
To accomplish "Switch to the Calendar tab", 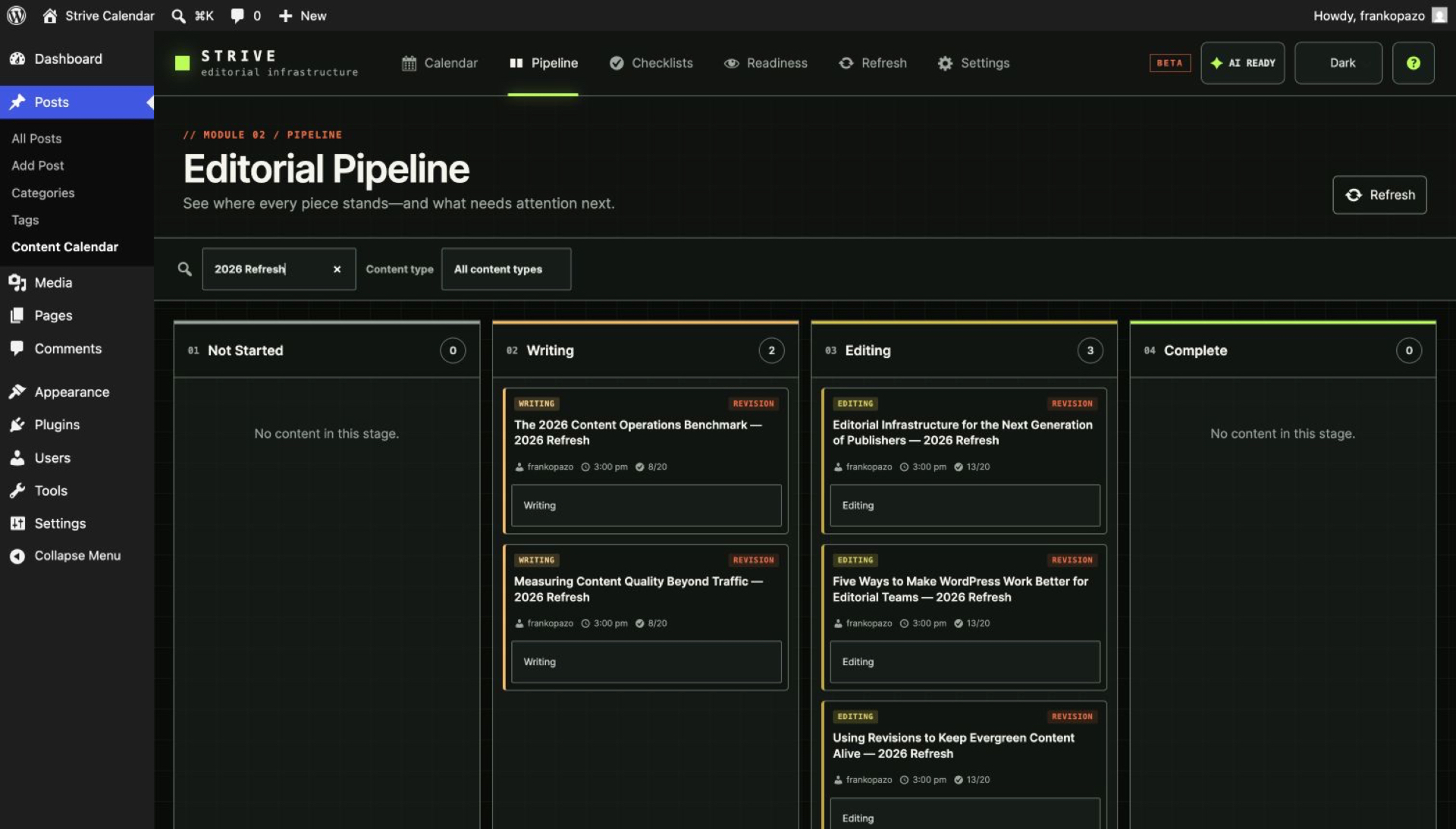I will tap(440, 63).
